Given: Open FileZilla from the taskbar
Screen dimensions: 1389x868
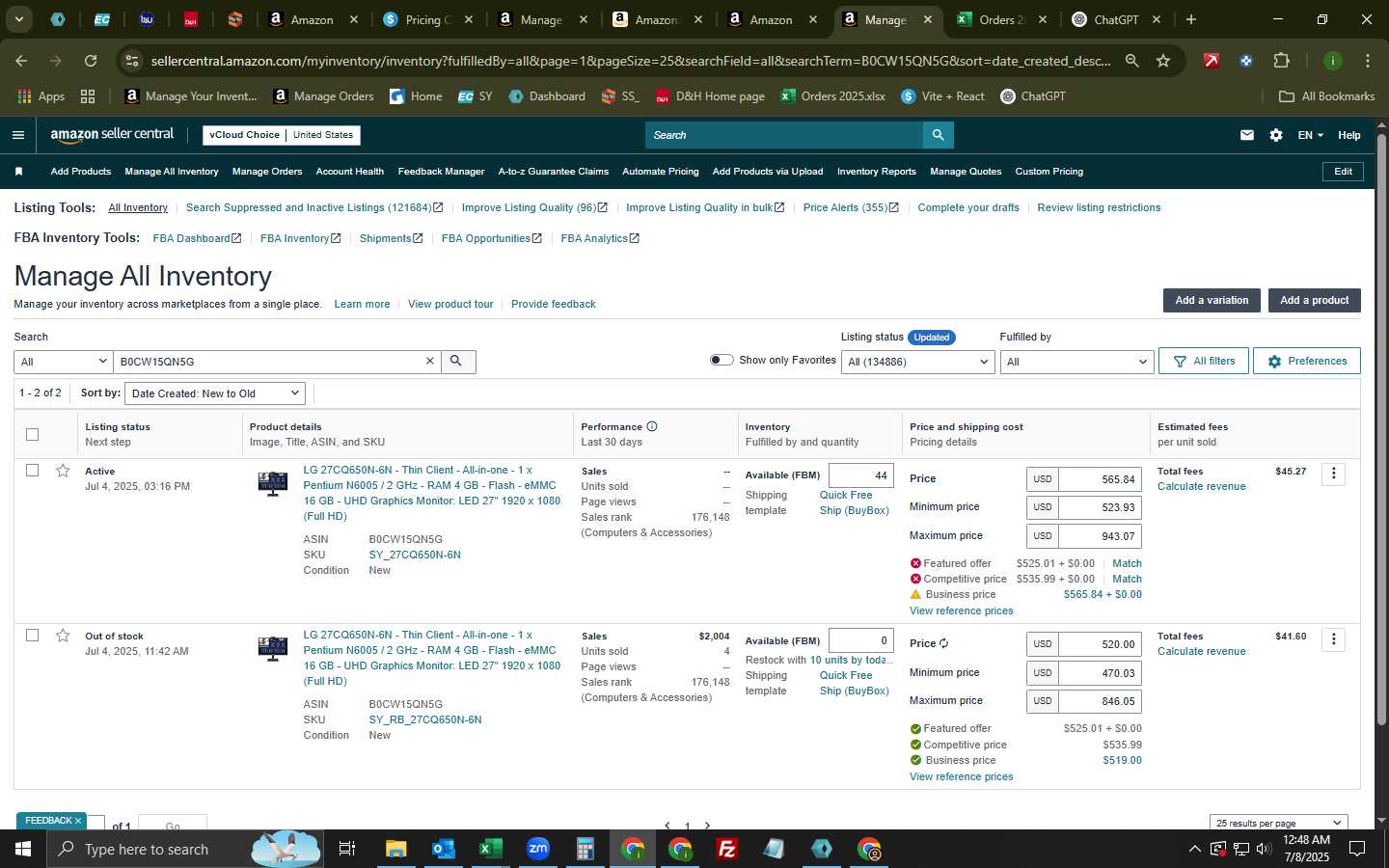Looking at the screenshot, I should (727, 849).
